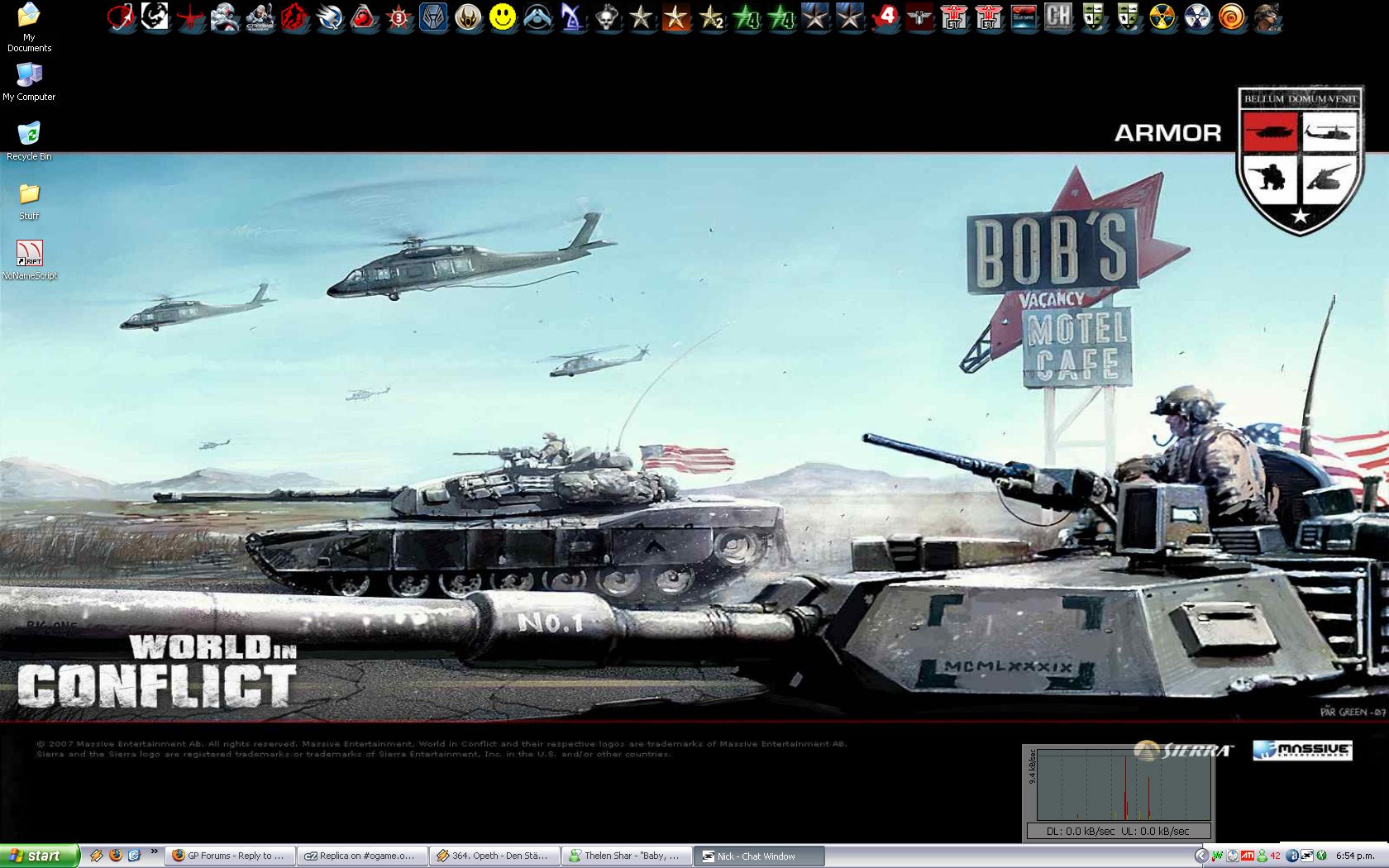The image size is (1389, 868).
Task: Launch the helmeted soldier face dock icon
Action: point(1267,17)
